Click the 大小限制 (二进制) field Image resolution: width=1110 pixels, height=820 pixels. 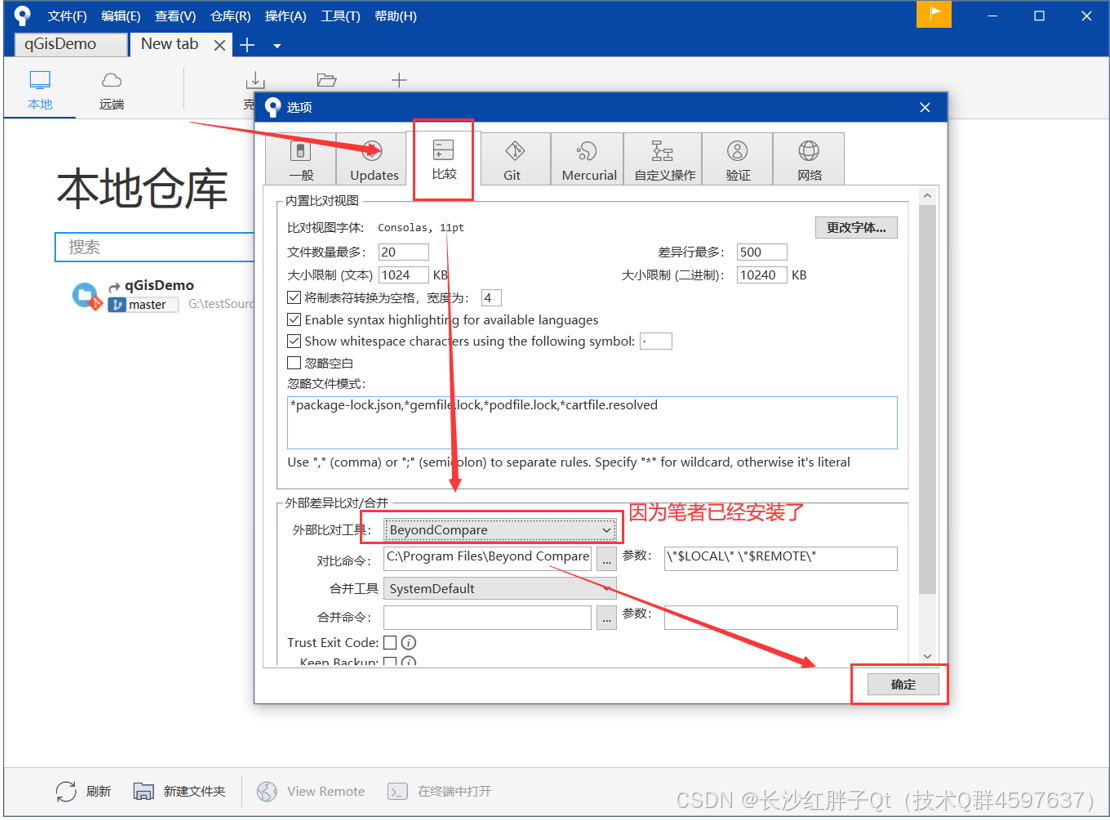[762, 275]
